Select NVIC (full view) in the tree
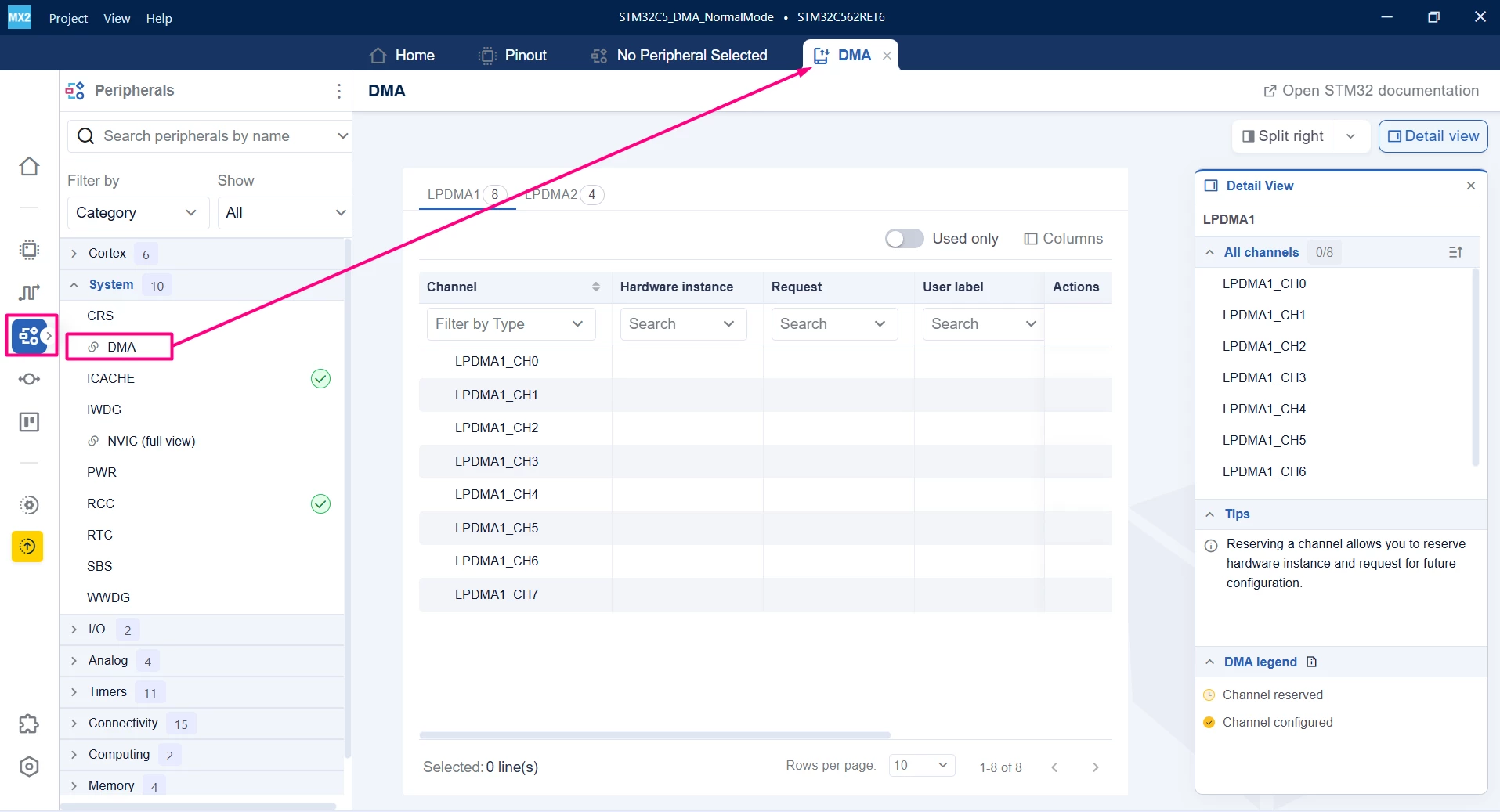Image resolution: width=1500 pixels, height=812 pixels. click(x=151, y=442)
